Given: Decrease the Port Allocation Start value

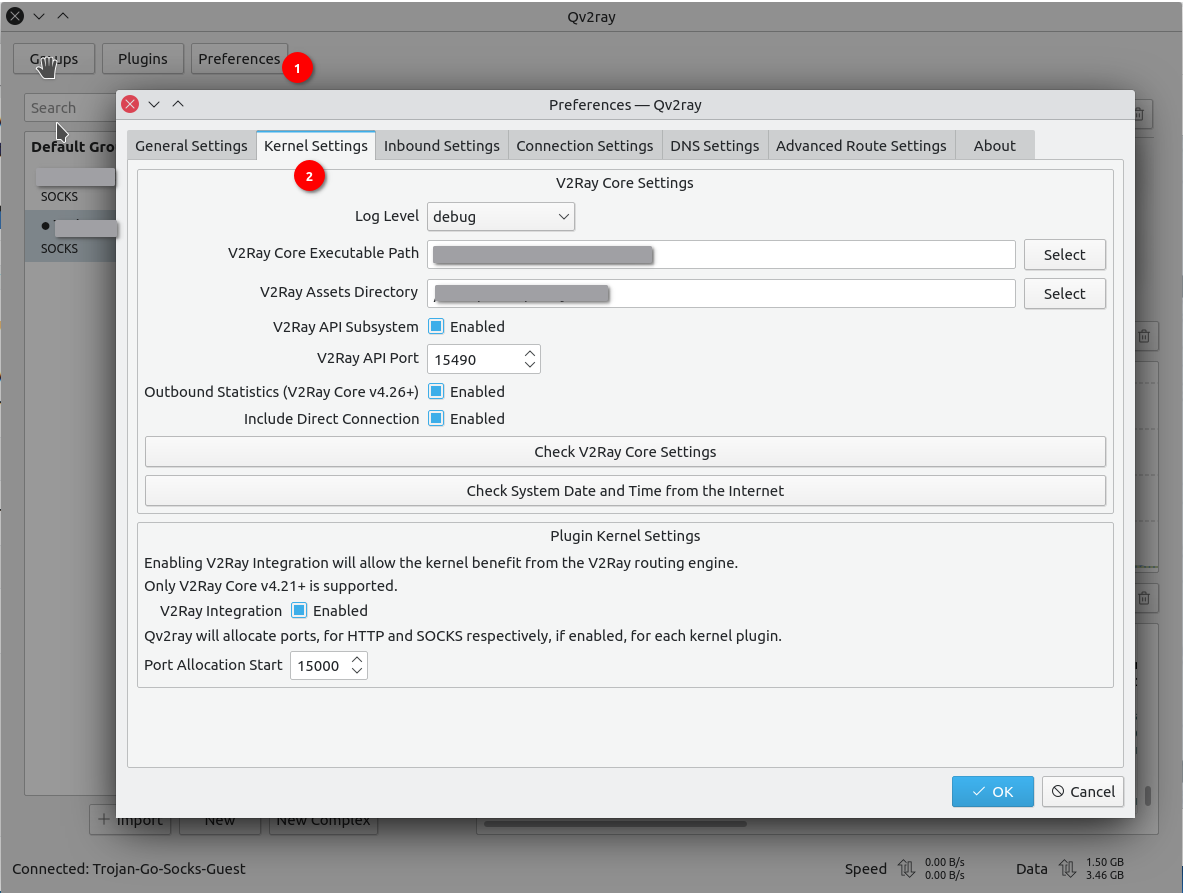Looking at the screenshot, I should pos(357,672).
